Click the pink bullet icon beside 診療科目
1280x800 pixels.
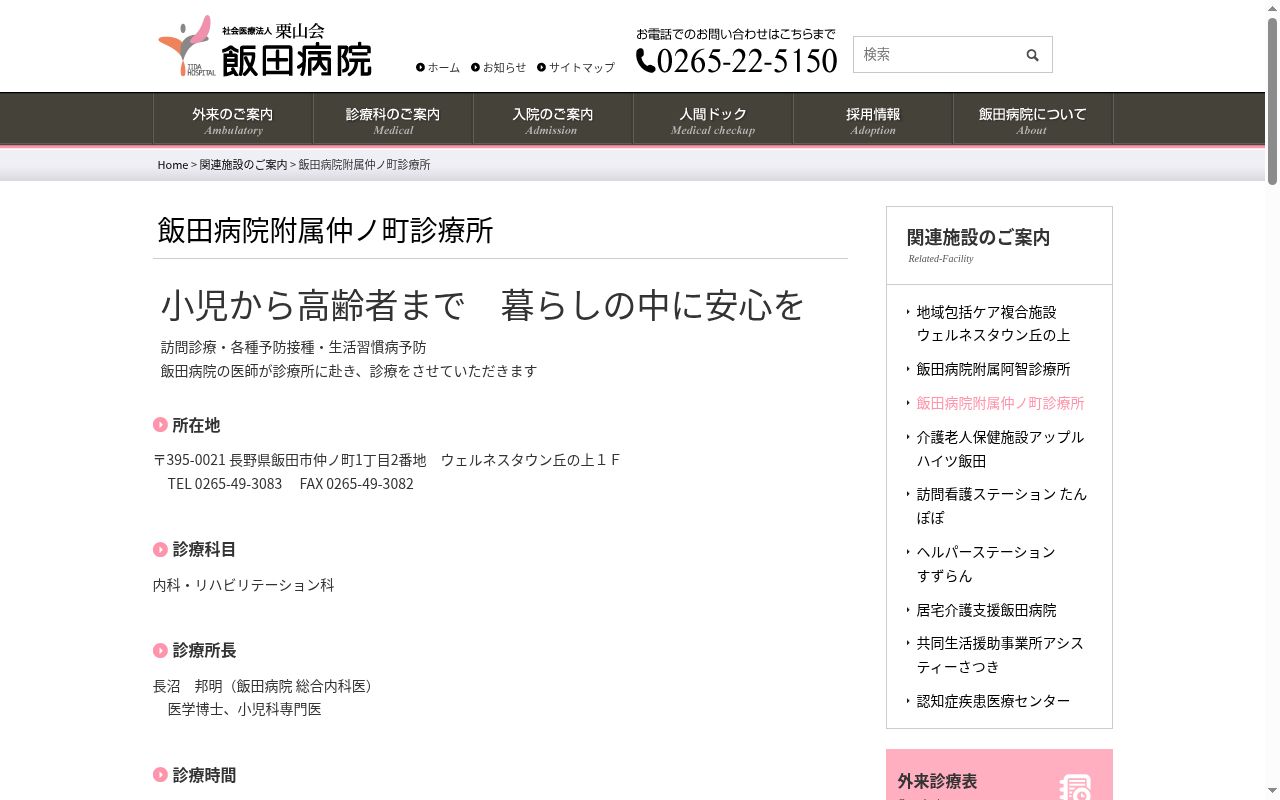(x=160, y=549)
